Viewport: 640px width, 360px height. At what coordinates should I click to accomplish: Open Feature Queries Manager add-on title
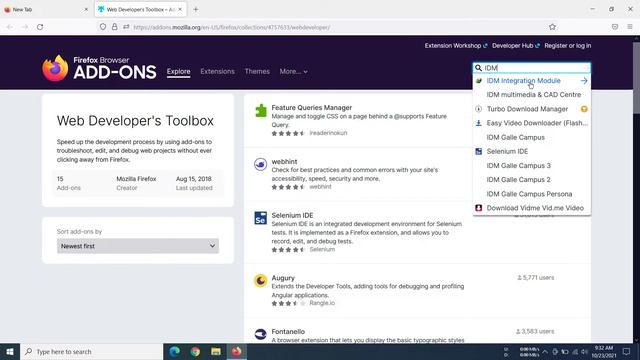click(x=311, y=108)
